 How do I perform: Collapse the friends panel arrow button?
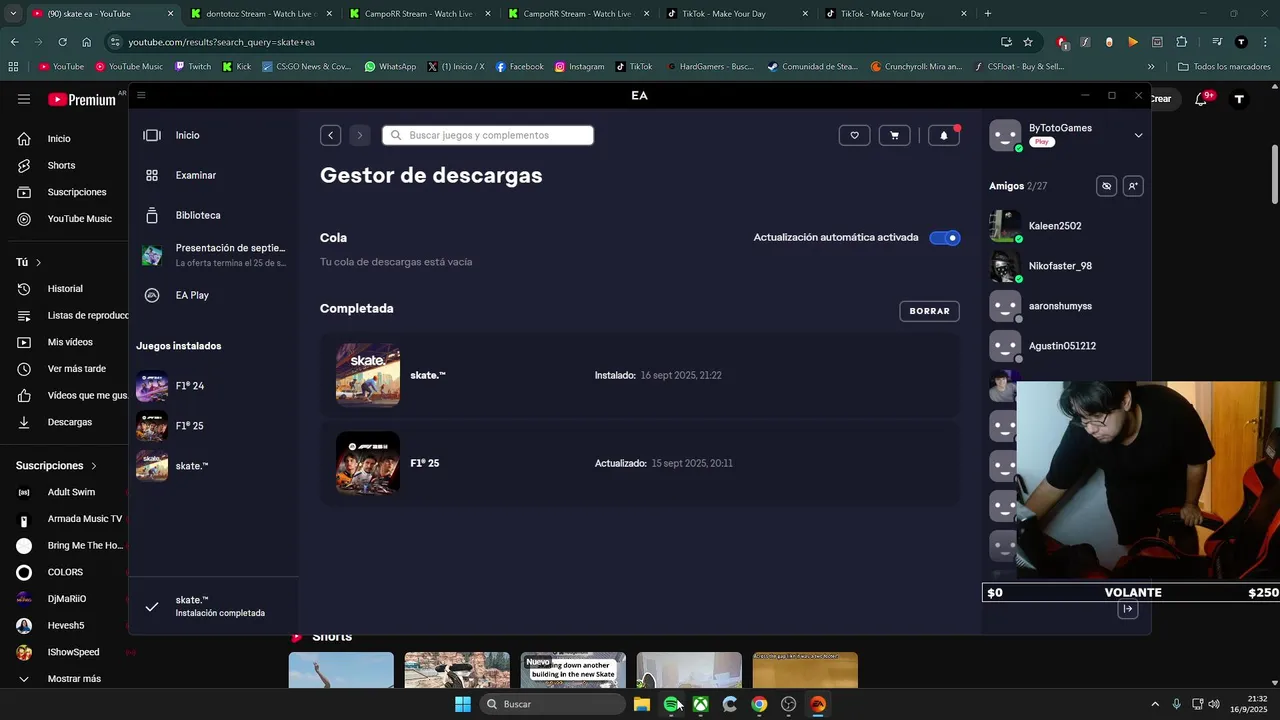(x=1127, y=609)
